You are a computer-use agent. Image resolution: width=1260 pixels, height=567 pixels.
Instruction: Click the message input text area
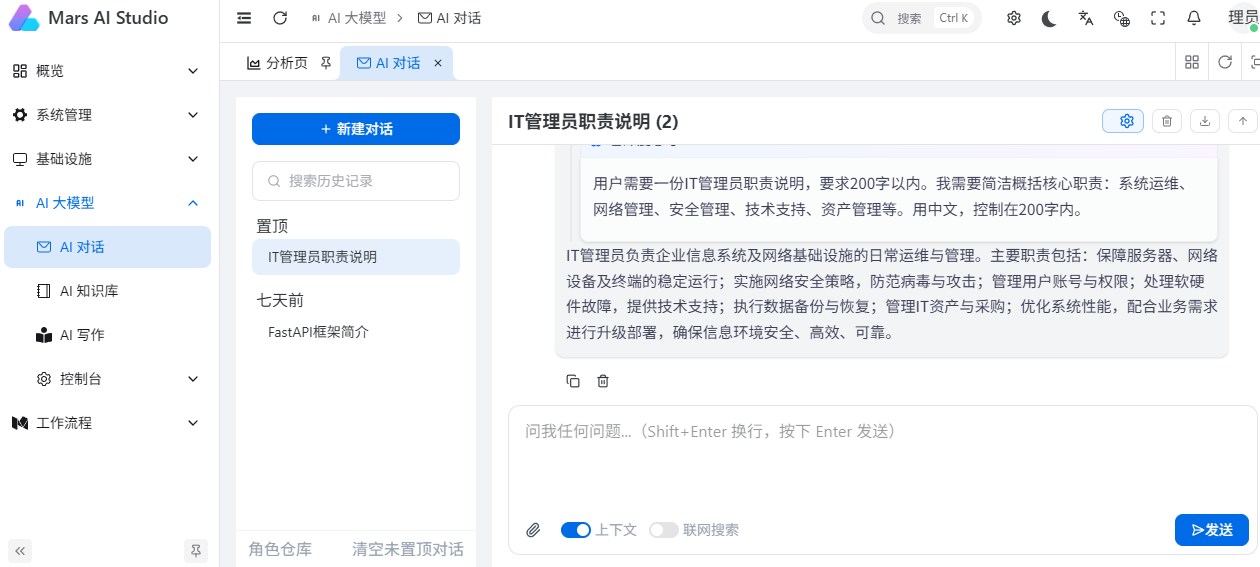click(882, 460)
